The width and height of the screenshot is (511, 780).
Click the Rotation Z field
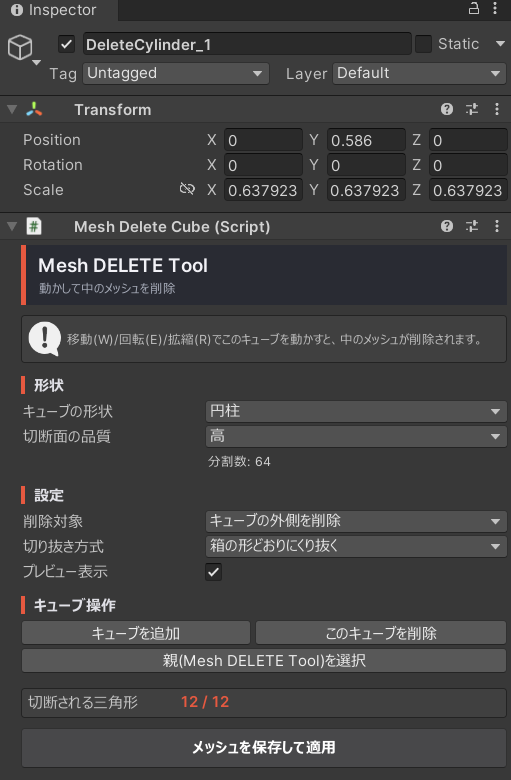[468, 165]
